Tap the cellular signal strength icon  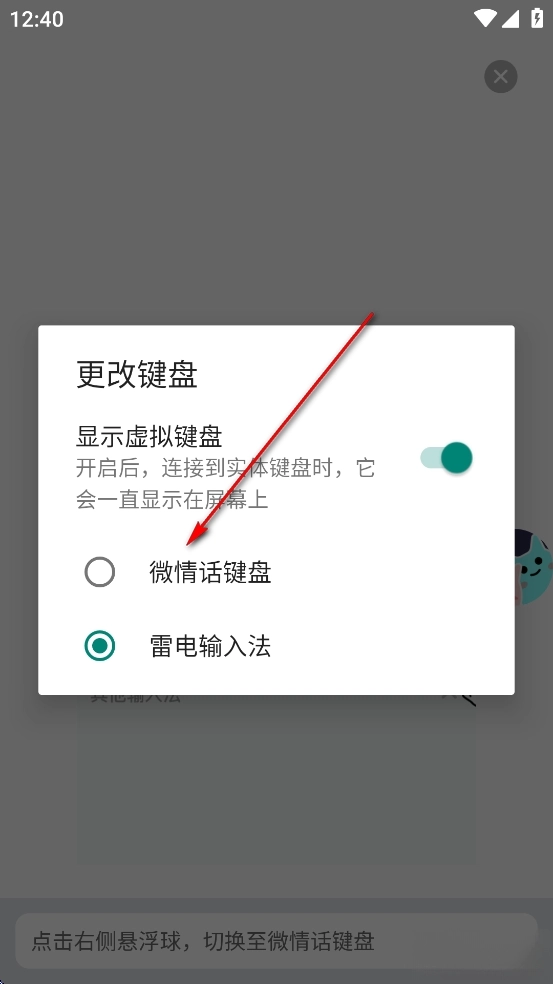[511, 18]
